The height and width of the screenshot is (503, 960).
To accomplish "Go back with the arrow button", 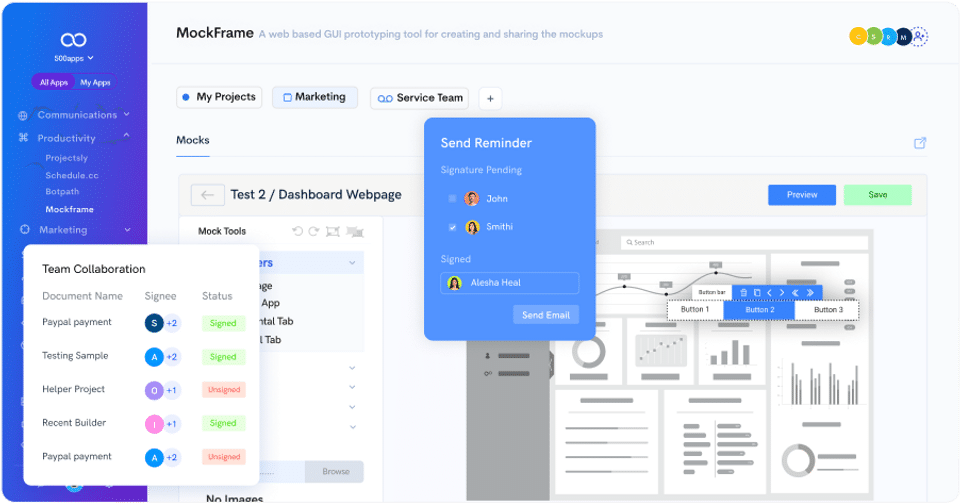I will click(207, 195).
